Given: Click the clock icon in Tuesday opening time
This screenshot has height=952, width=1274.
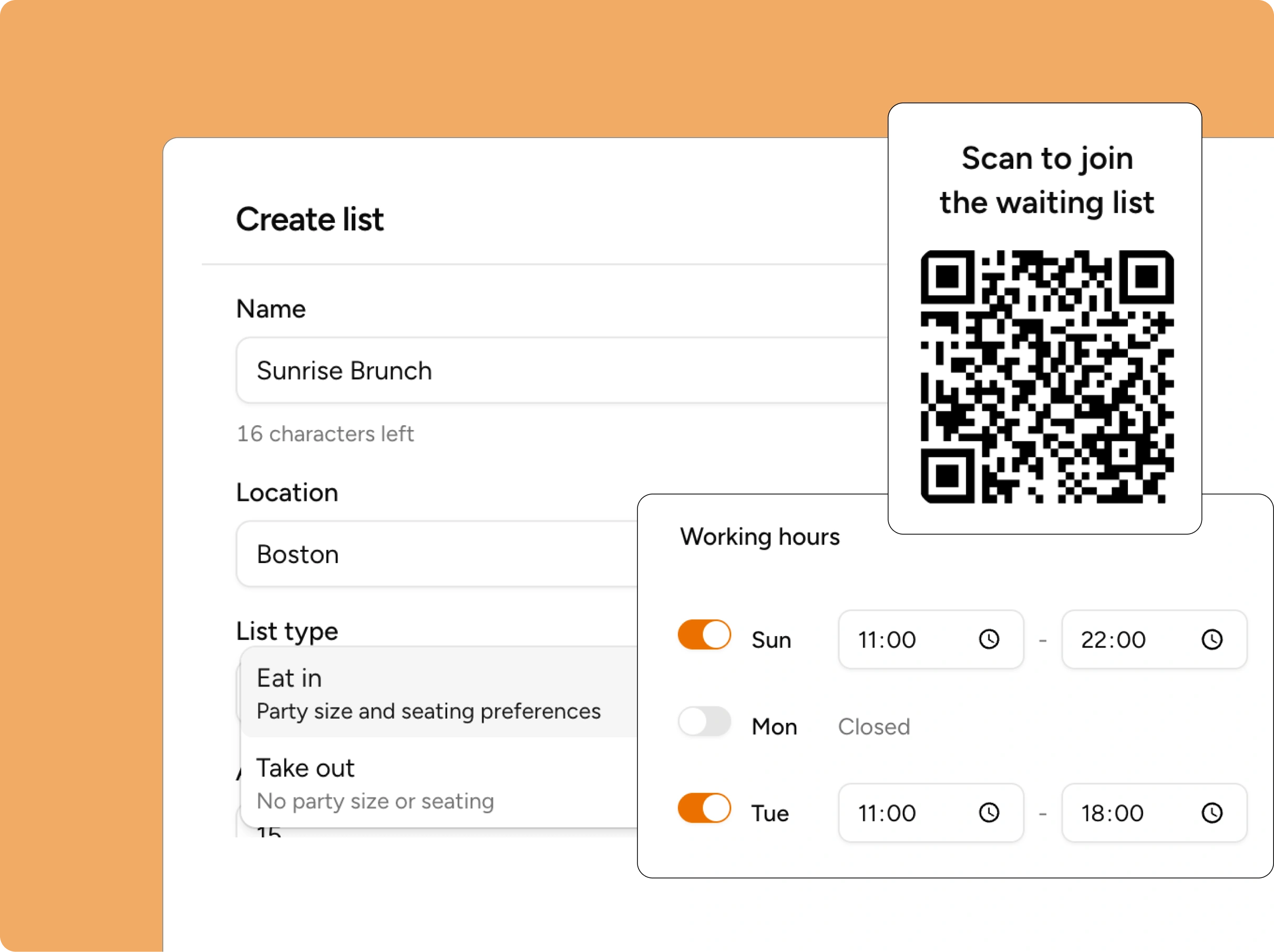Looking at the screenshot, I should [989, 813].
